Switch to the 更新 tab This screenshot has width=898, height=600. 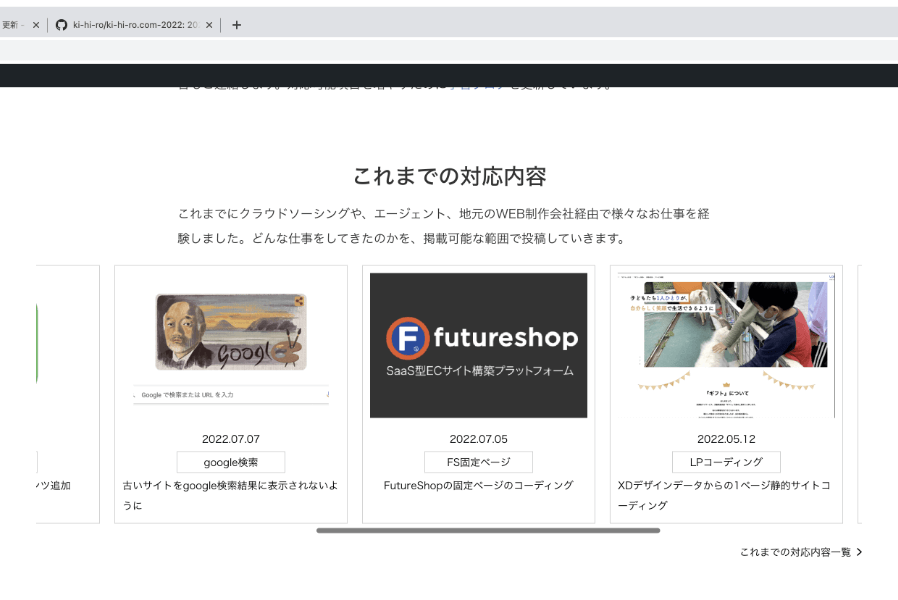(x=13, y=25)
